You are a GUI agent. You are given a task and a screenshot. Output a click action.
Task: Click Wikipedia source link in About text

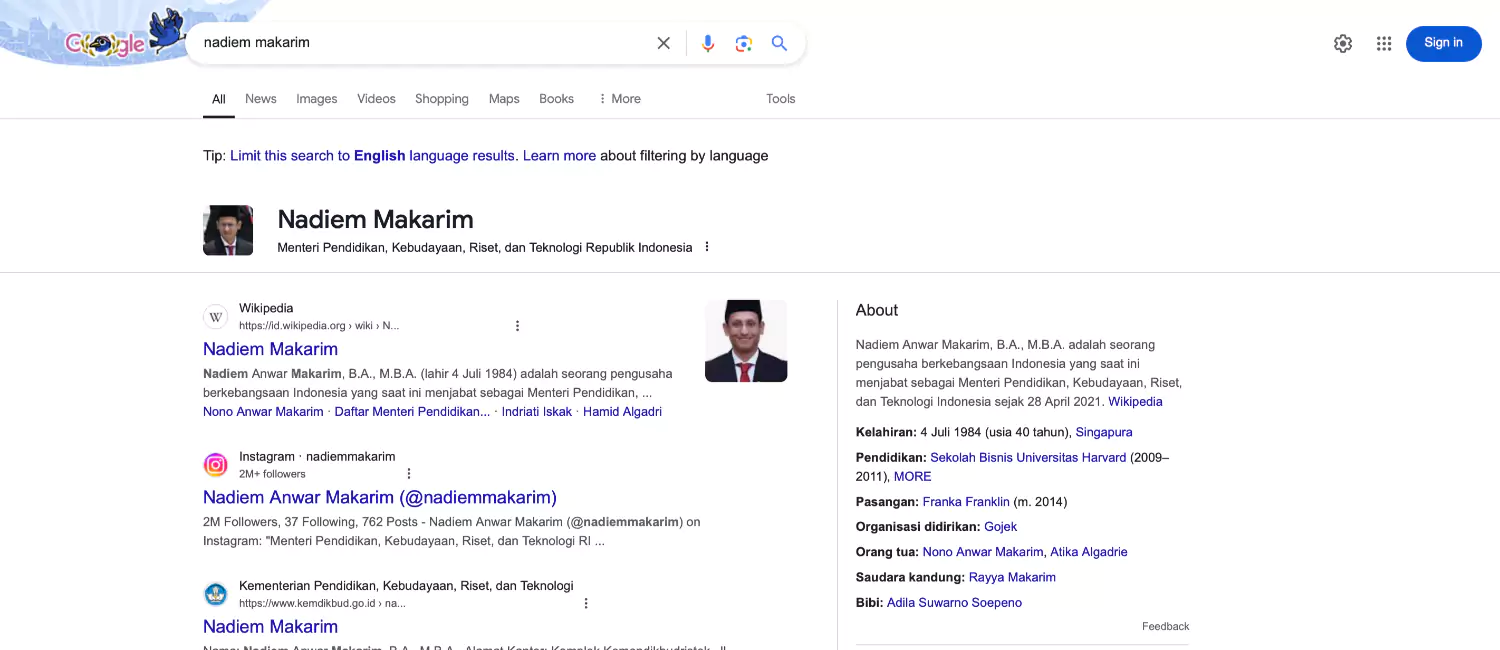1135,402
